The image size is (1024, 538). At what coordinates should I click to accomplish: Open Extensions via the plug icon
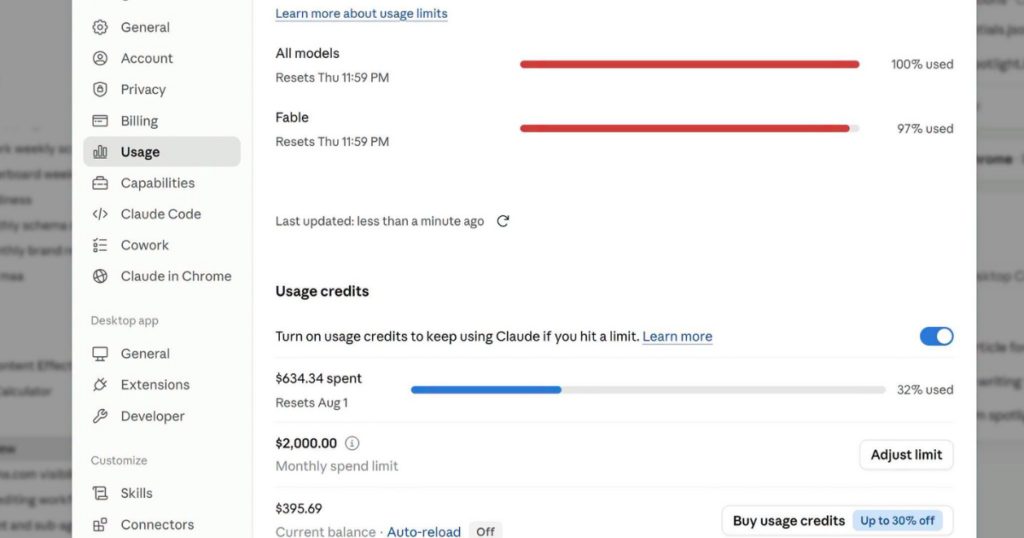click(x=100, y=385)
